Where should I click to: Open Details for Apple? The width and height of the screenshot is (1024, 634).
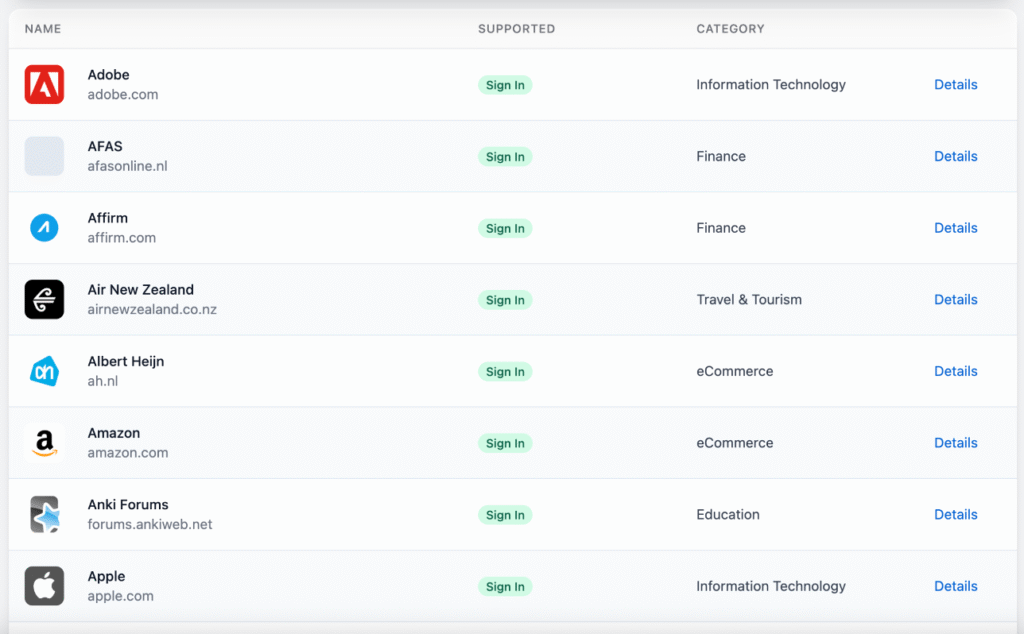tap(955, 586)
